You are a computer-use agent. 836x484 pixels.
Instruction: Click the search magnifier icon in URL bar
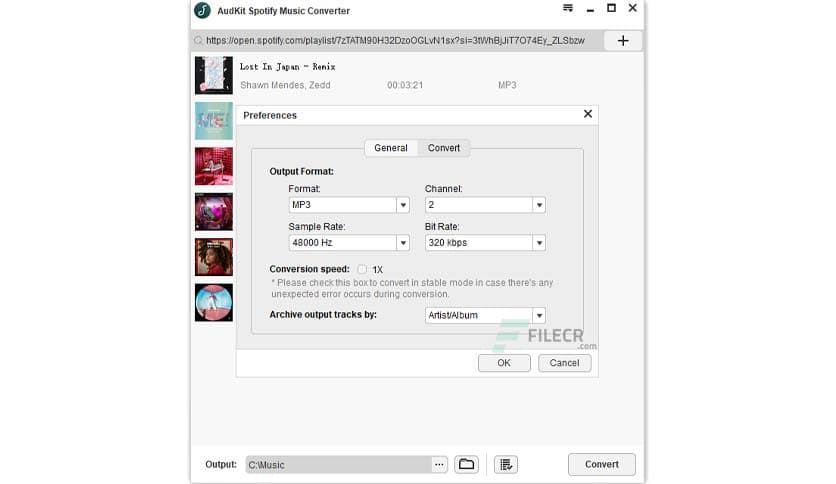point(198,41)
